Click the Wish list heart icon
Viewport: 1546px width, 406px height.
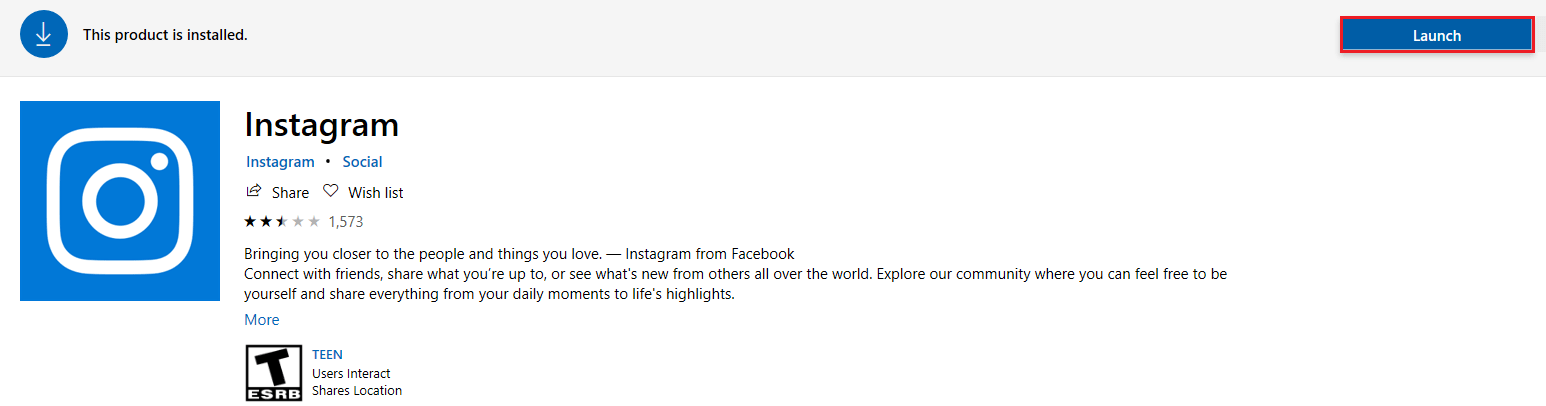coord(330,192)
